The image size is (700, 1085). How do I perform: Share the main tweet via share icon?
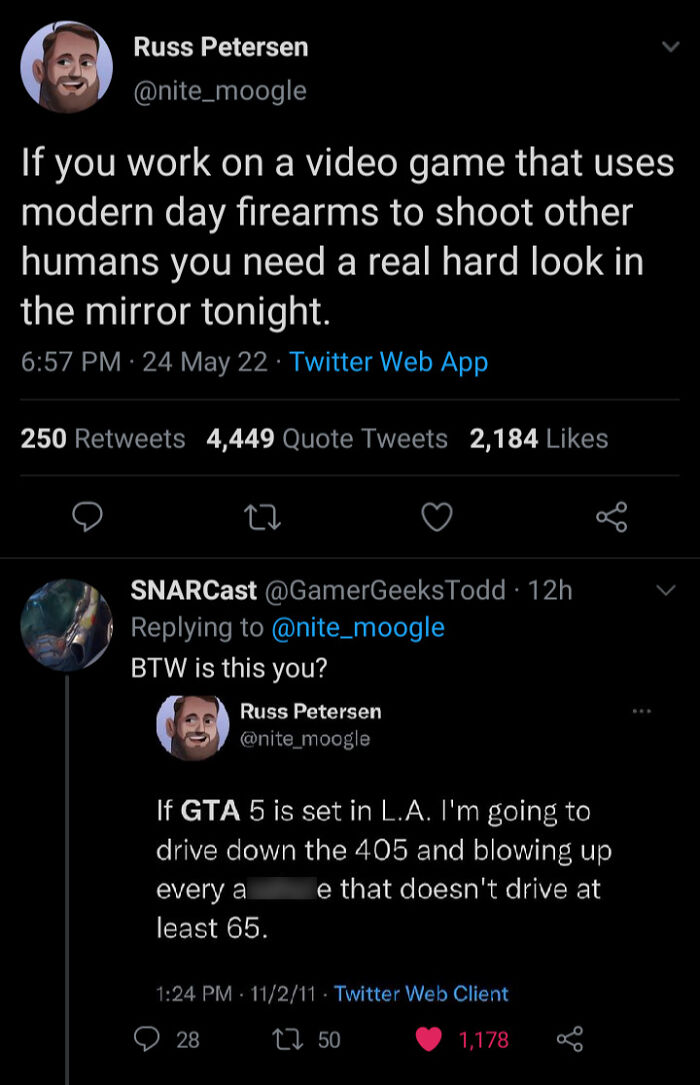pyautogui.click(x=609, y=516)
